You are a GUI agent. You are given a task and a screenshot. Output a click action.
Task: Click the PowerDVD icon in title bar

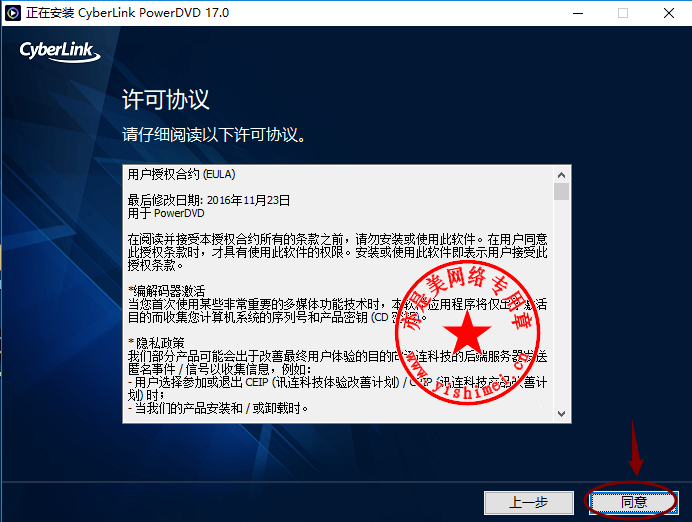(13, 13)
